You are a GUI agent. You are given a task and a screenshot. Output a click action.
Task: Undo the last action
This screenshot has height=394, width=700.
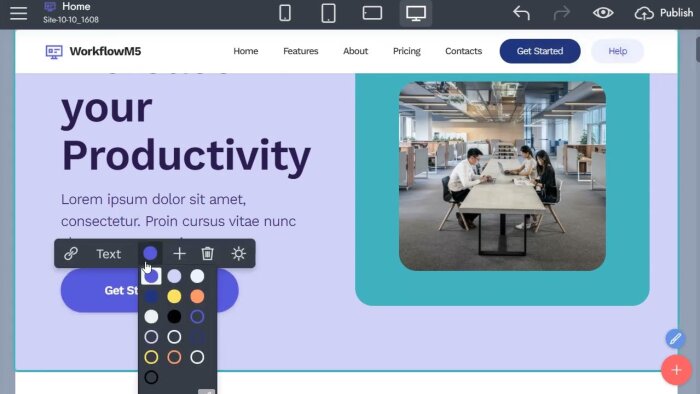(521, 13)
